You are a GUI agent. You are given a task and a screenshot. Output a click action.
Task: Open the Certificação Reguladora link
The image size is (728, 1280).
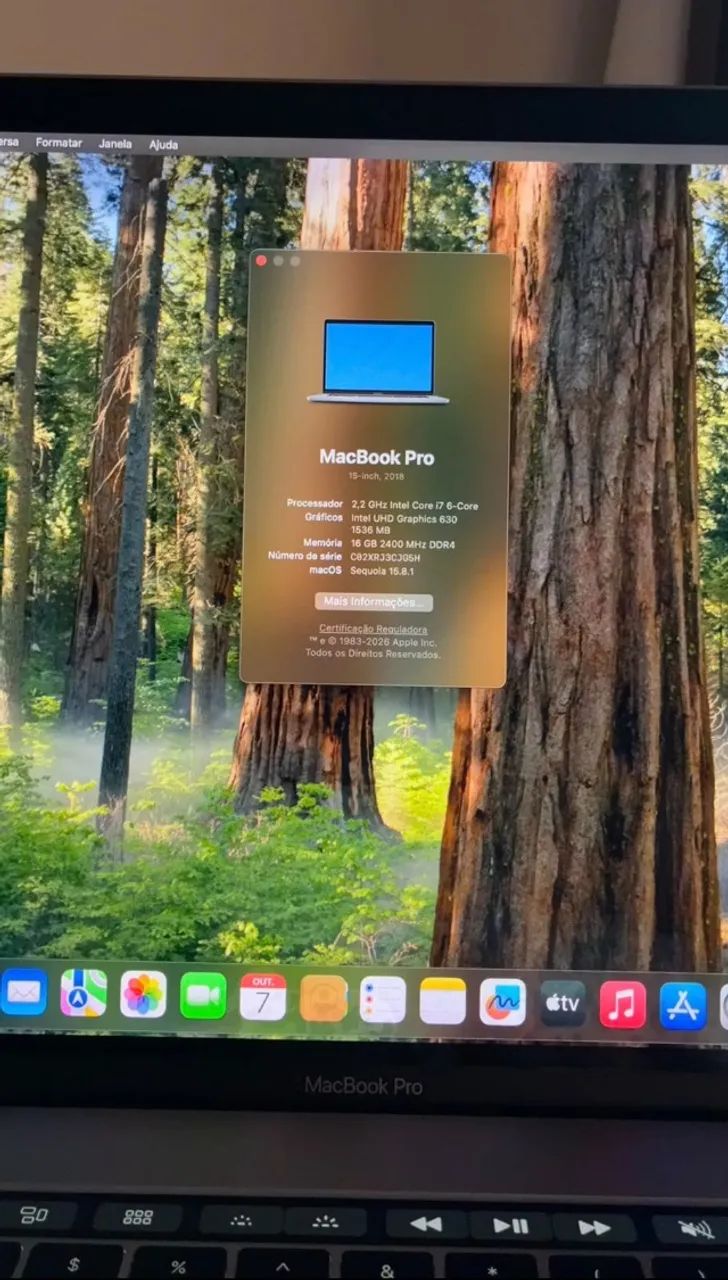(373, 629)
